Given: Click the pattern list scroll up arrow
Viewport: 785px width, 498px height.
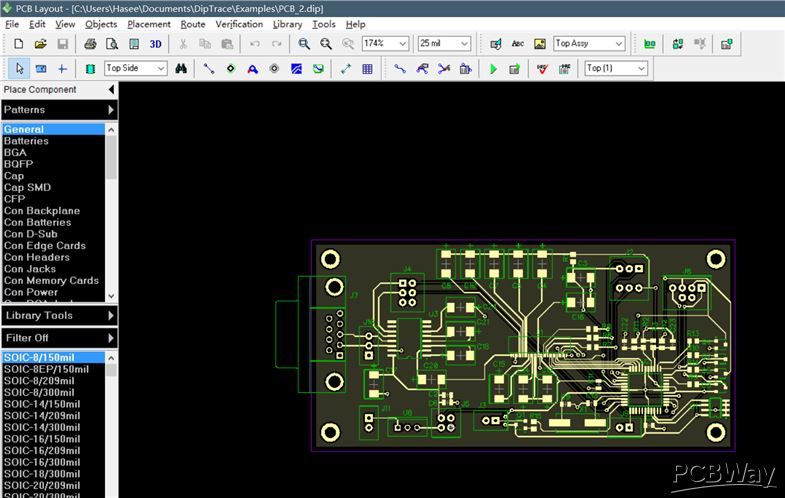Looking at the screenshot, I should pyautogui.click(x=111, y=358).
